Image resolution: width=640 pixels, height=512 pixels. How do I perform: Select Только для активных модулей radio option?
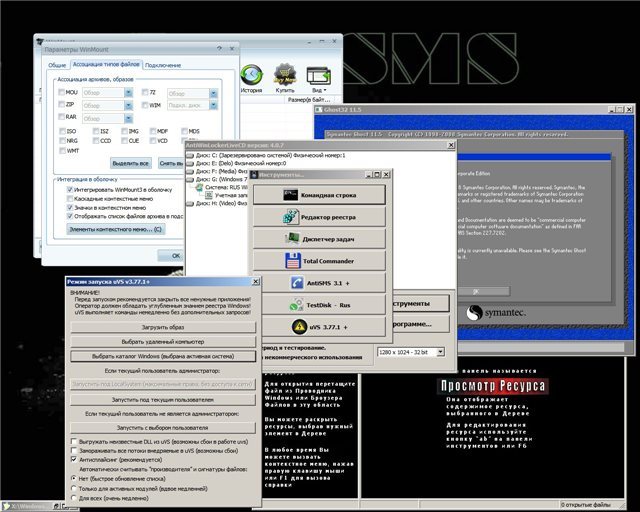click(x=74, y=488)
